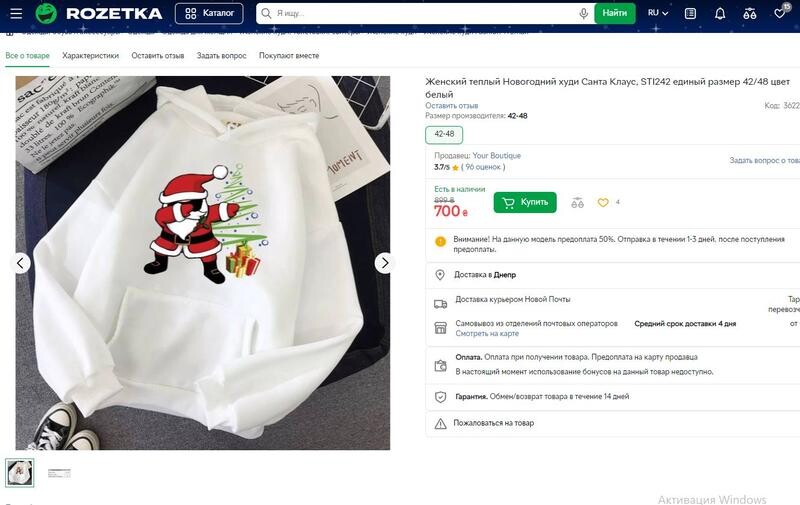The height and width of the screenshot is (505, 800).
Task: Open Оставить отзыв tab
Action: [x=158, y=56]
